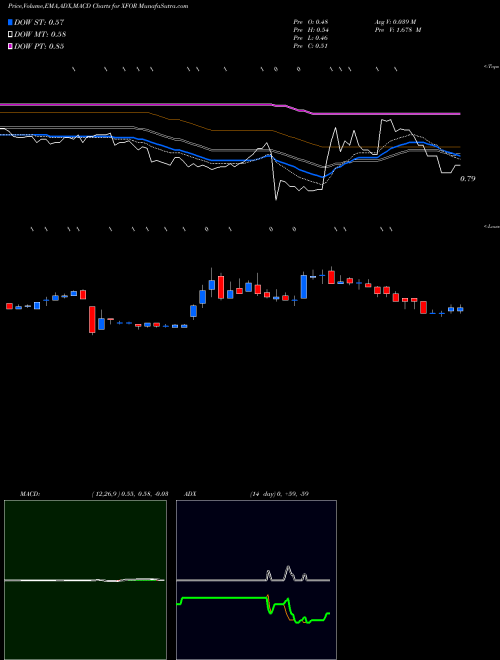This screenshot has width=500, height=660.
Task: Click the MACD (12,26,9) values text
Action: click(x=130, y=494)
